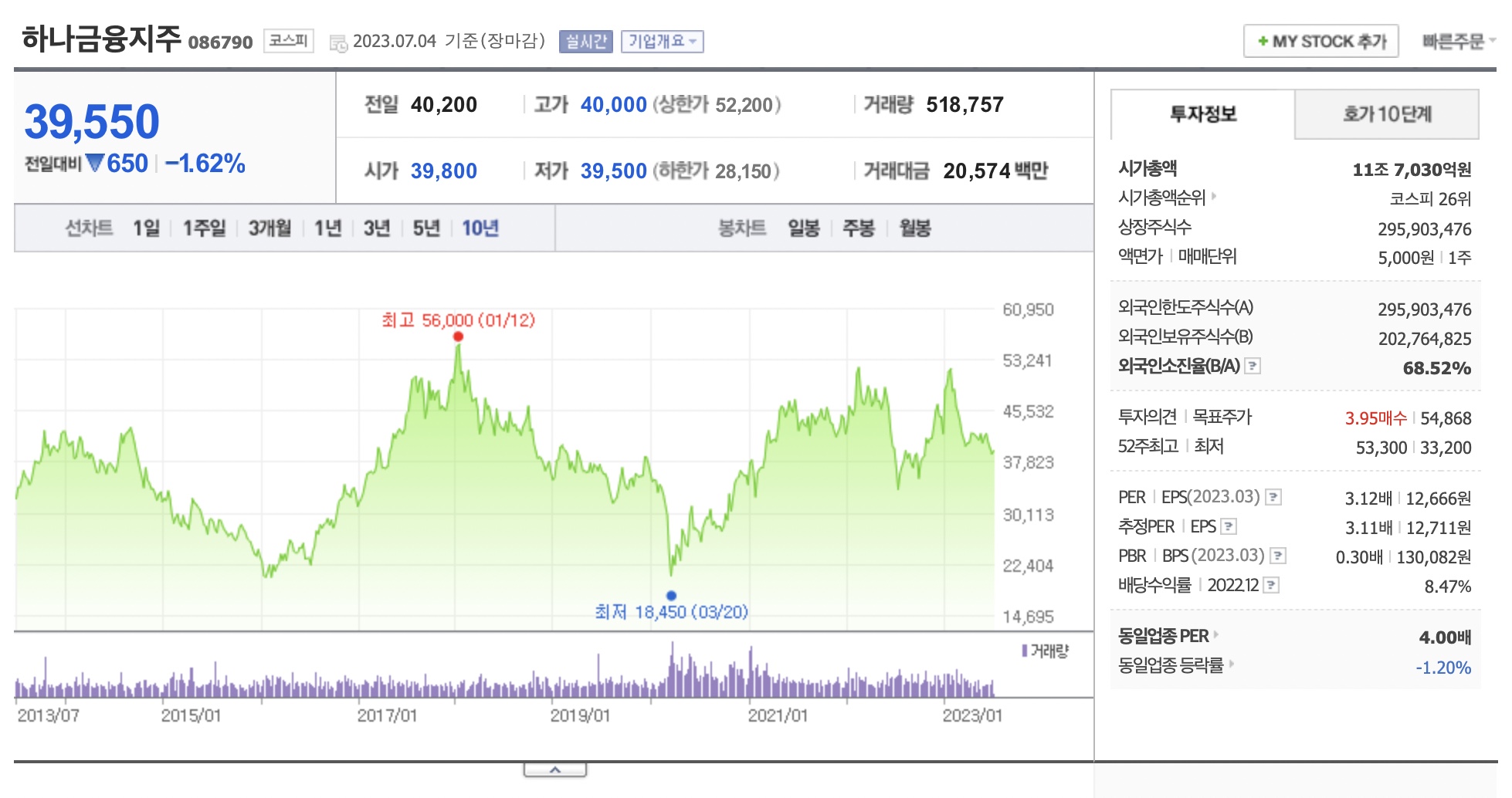1512x798 pixels.
Task: Click the stock code 086790
Action: [220, 42]
